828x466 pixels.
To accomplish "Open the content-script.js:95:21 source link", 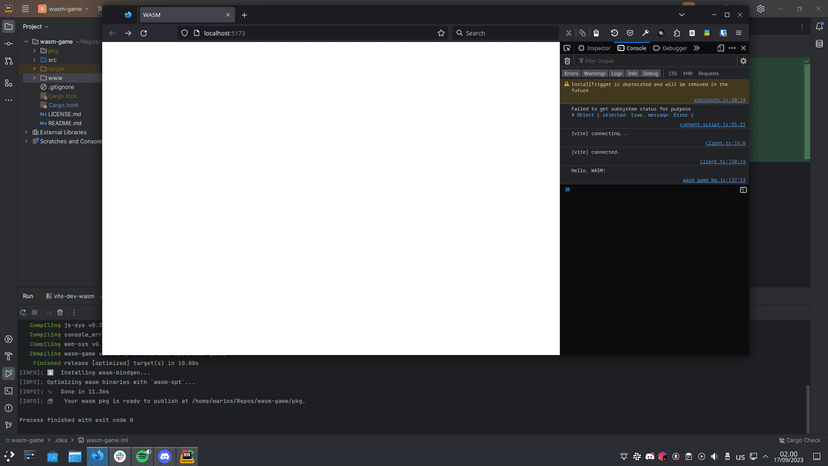I will [x=712, y=125].
